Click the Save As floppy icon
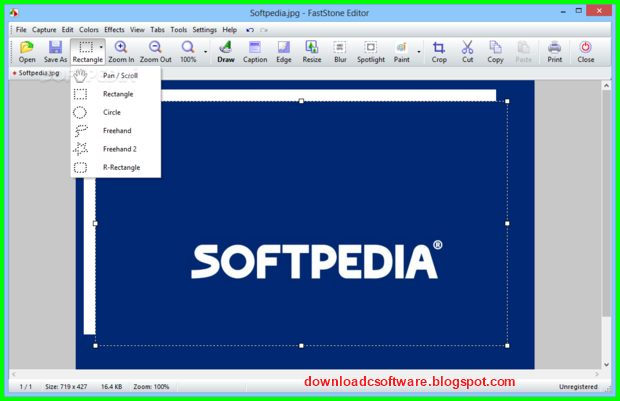Screen dimensions: 620x401 (x=55, y=52)
